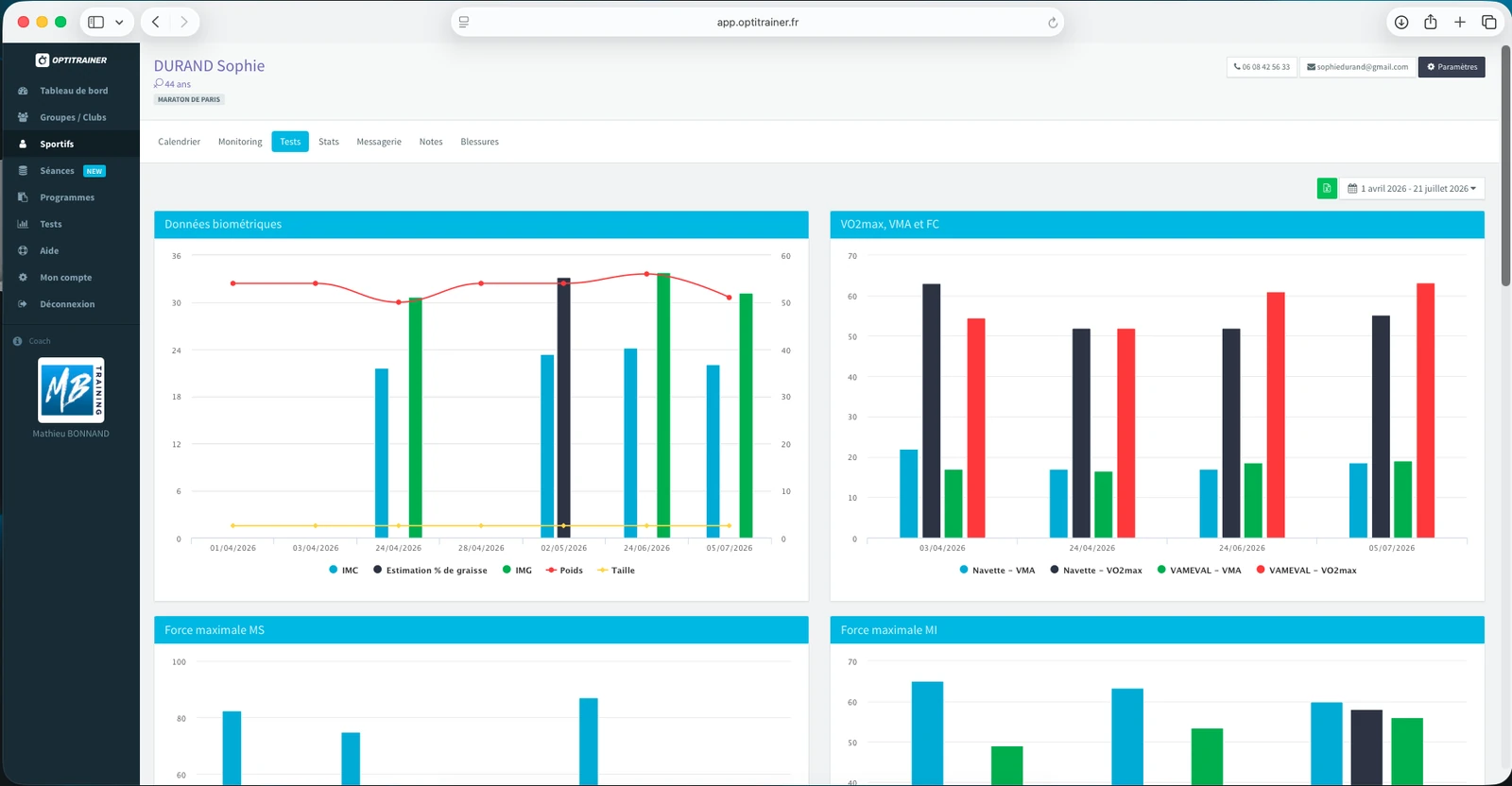Screen dimensions: 1512x786
Task: Toggle Navette – VO2max legend item
Action: point(1096,570)
